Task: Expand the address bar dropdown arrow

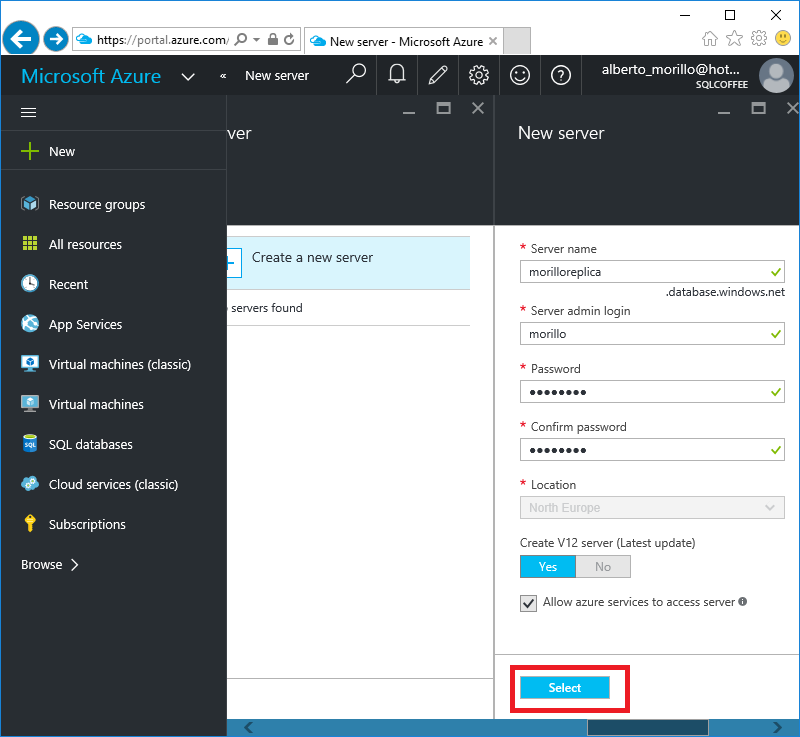Action: pos(257,39)
